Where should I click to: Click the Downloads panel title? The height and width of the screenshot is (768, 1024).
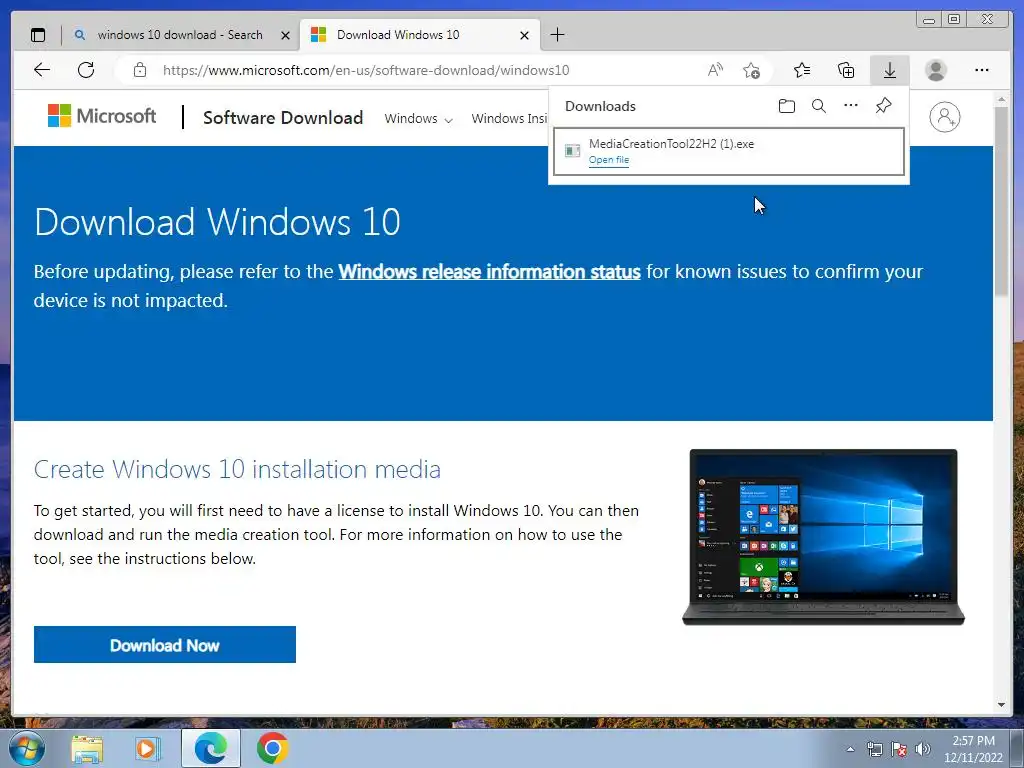coord(600,106)
